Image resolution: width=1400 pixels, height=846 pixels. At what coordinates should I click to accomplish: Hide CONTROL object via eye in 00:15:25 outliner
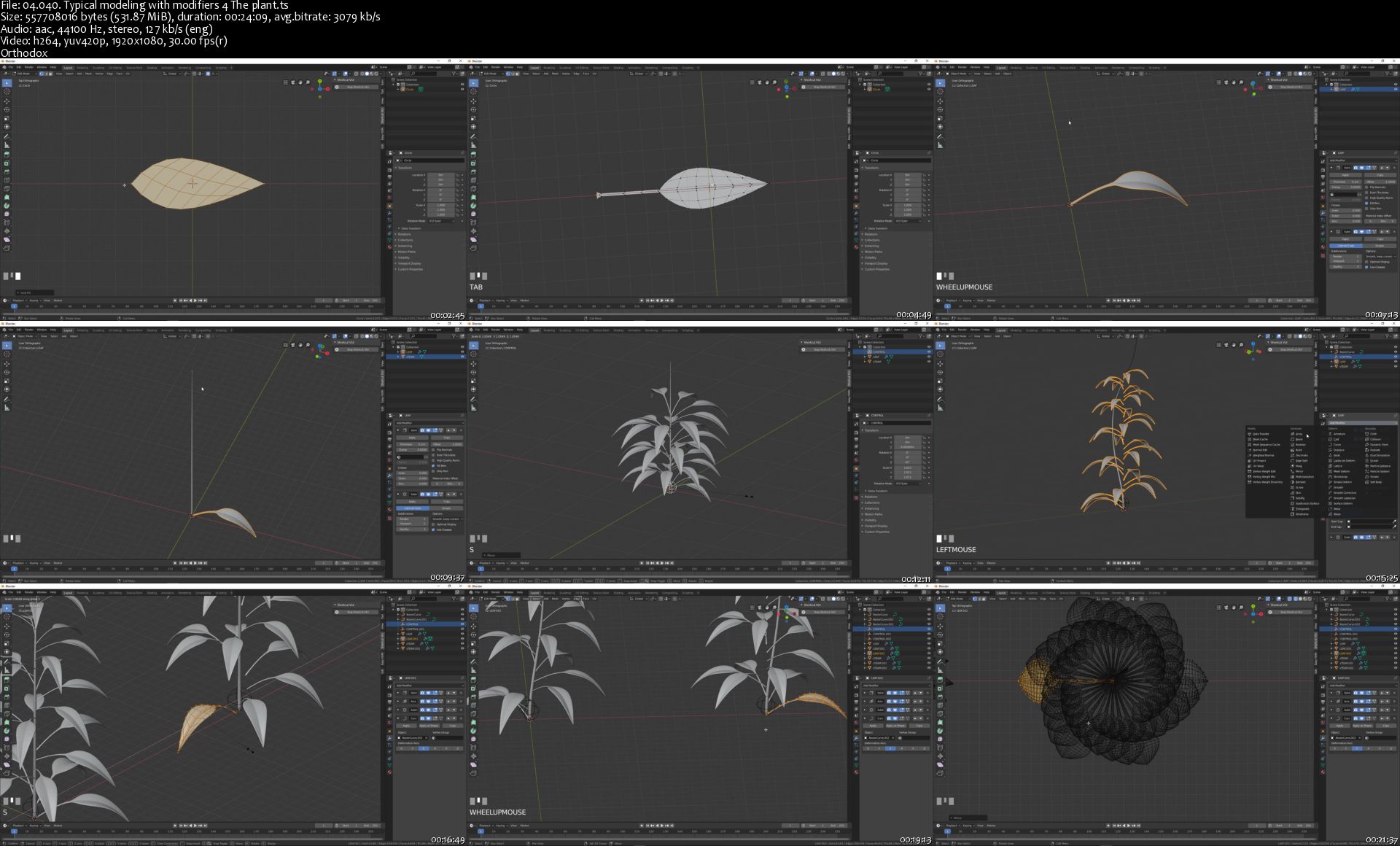point(1395,357)
